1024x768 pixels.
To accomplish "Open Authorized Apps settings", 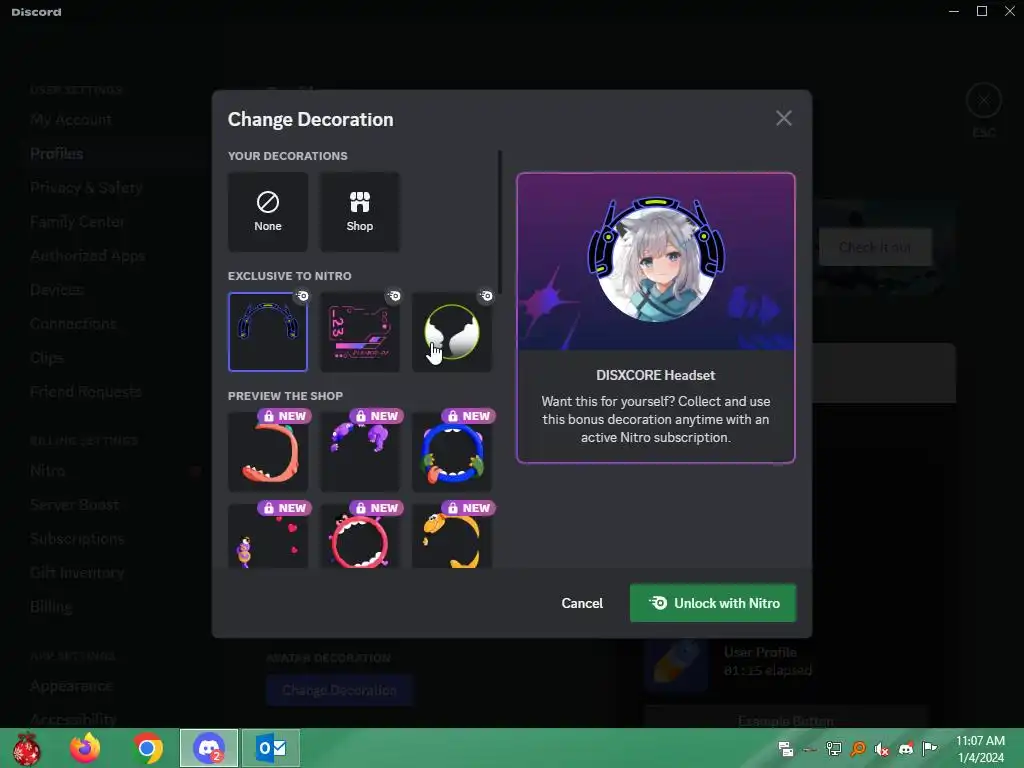I will (88, 255).
